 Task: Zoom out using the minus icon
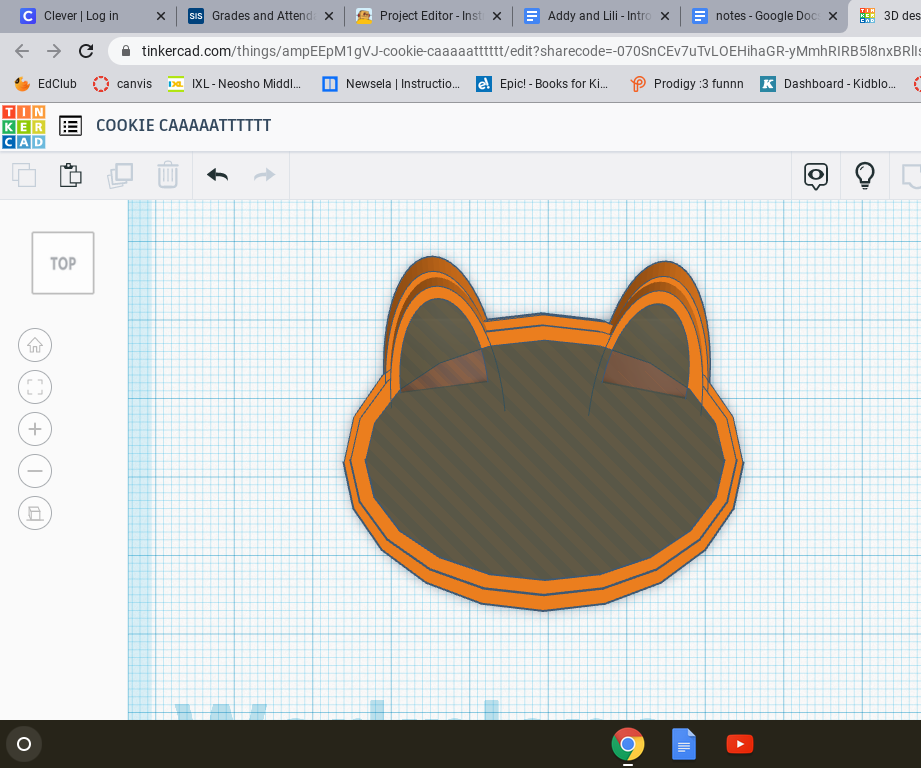[x=34, y=471]
